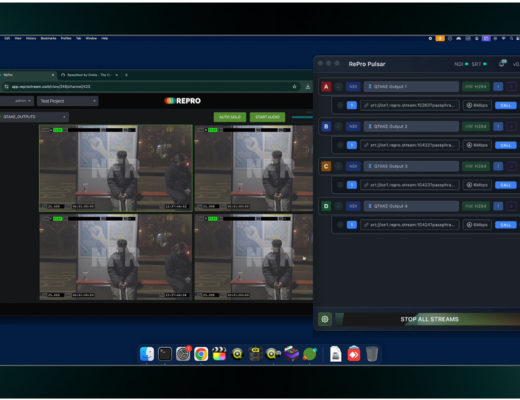The image size is (520, 400).
Task: Click the browser address bar URL
Action: tap(51, 87)
